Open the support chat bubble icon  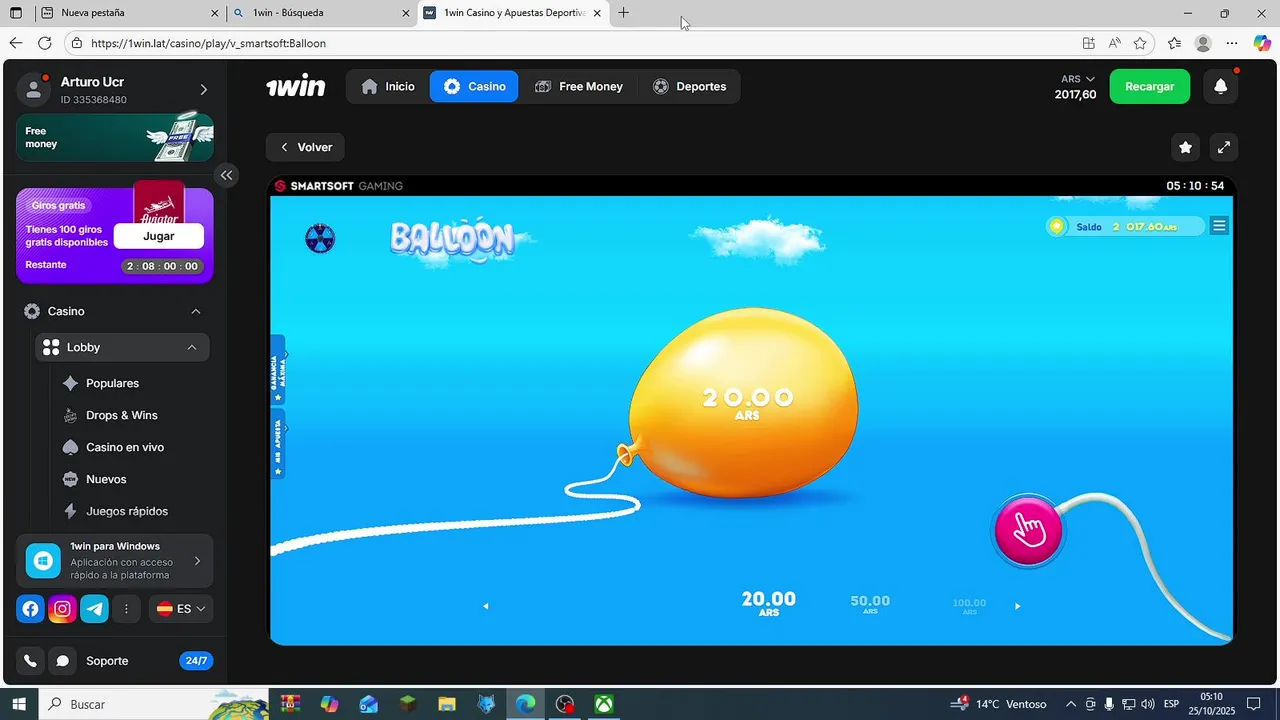click(62, 661)
